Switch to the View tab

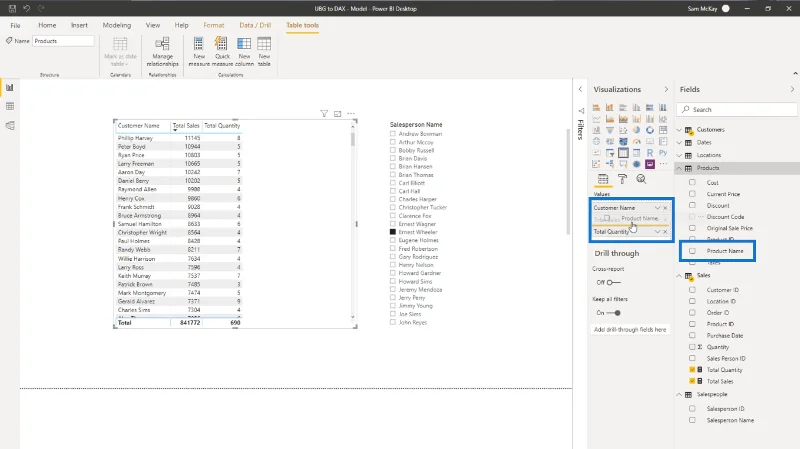(x=153, y=25)
